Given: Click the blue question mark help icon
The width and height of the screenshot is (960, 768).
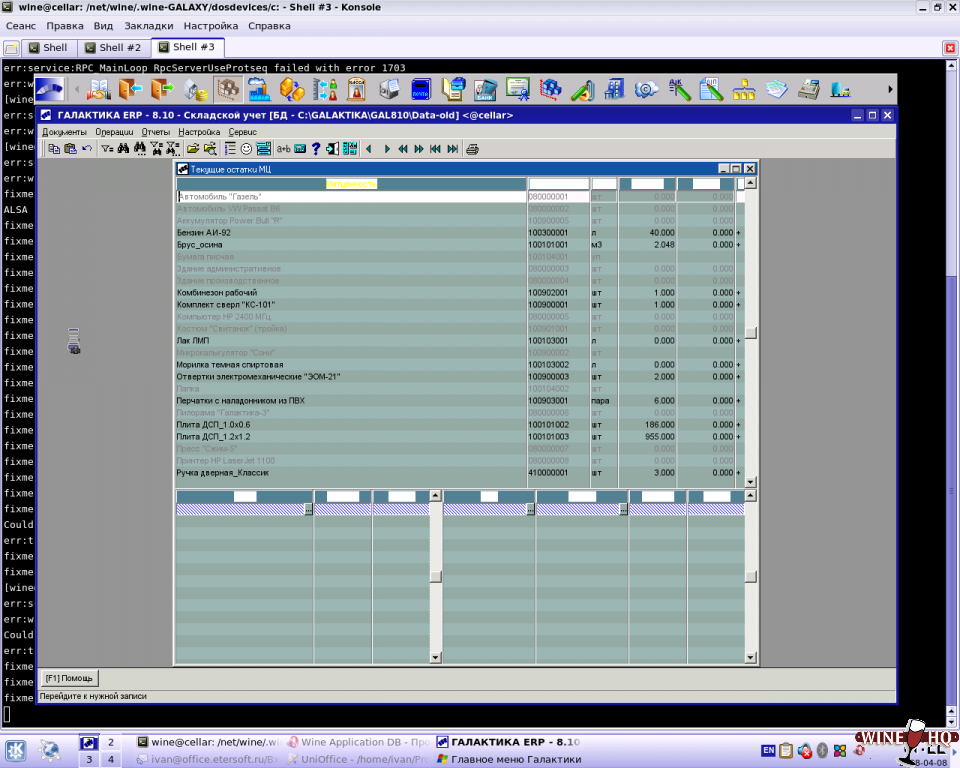Looking at the screenshot, I should coord(315,148).
